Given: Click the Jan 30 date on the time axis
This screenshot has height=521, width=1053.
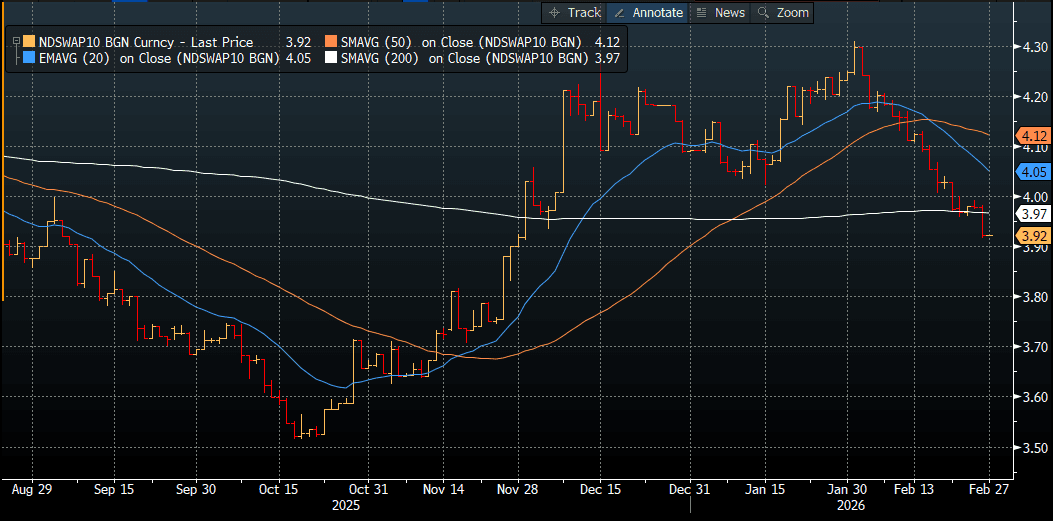Looking at the screenshot, I should 847,490.
